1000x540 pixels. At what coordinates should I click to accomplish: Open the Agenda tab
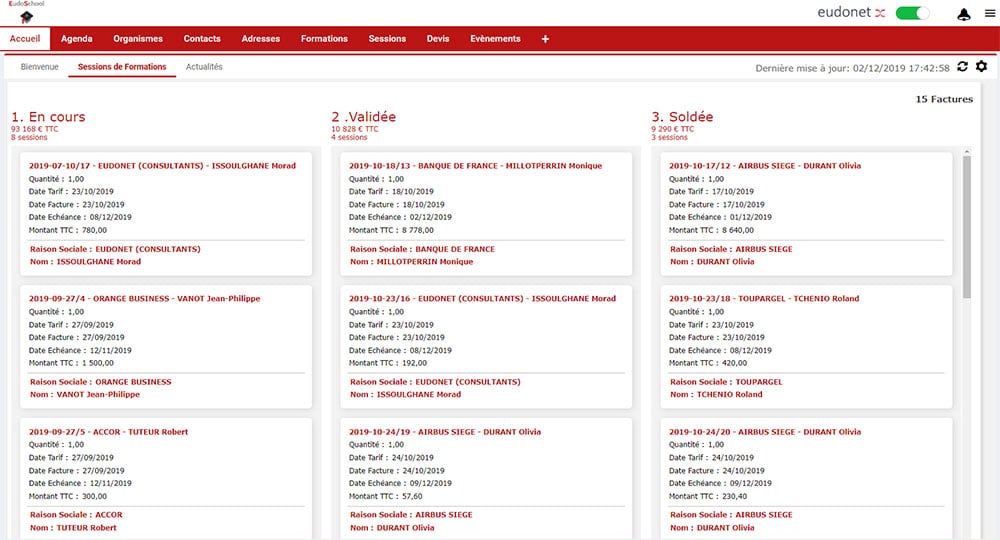pos(77,39)
